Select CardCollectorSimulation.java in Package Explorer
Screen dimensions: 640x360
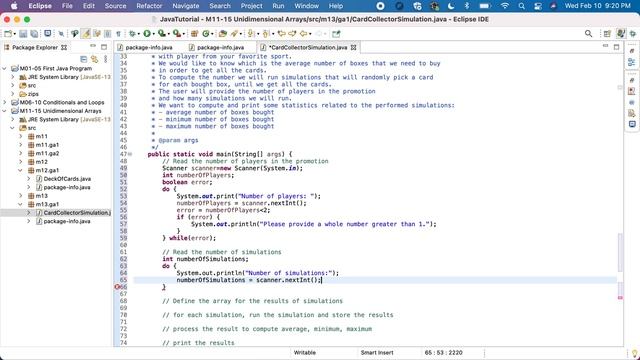tap(77, 213)
